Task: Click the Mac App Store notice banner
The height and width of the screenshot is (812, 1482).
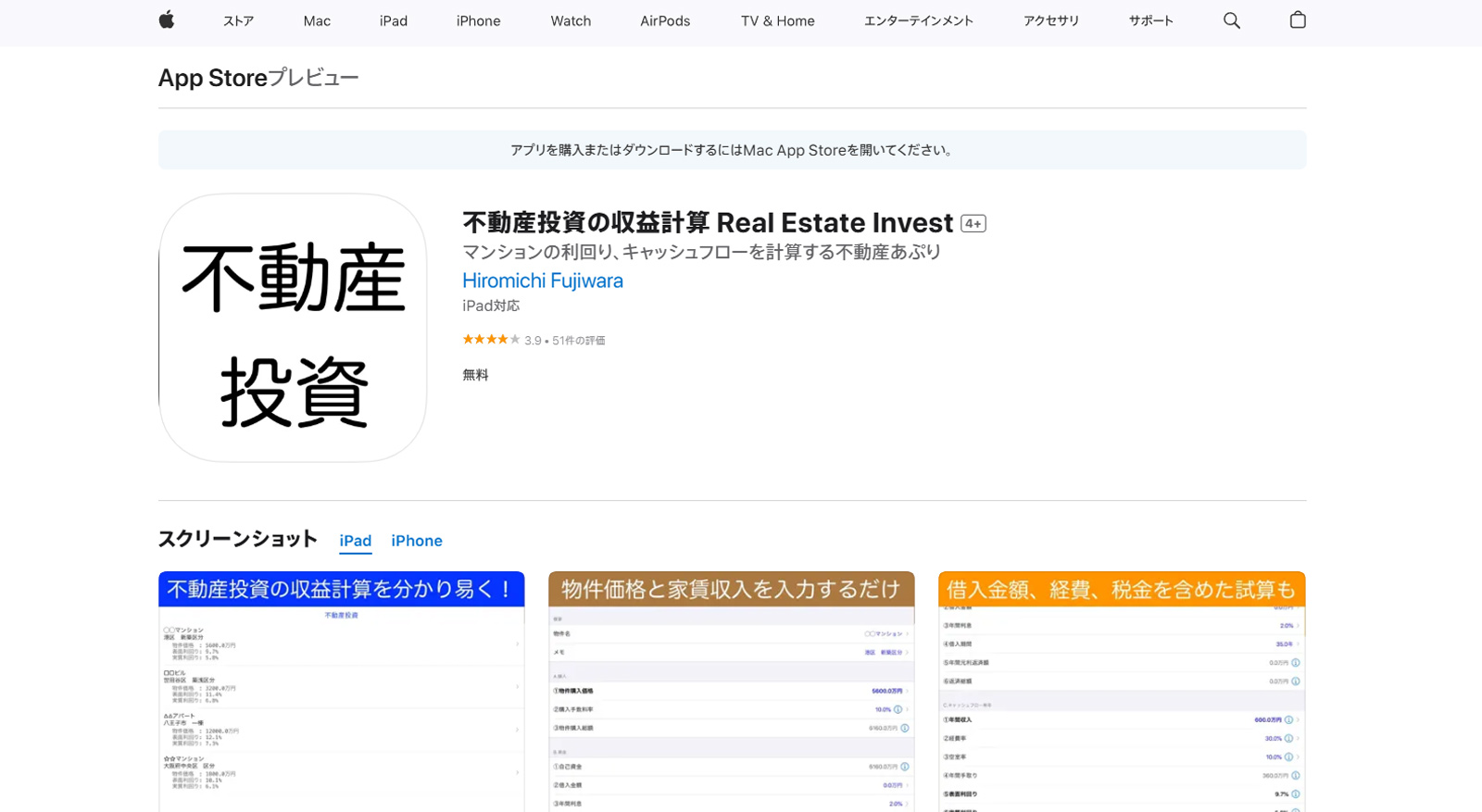Action: pos(733,150)
